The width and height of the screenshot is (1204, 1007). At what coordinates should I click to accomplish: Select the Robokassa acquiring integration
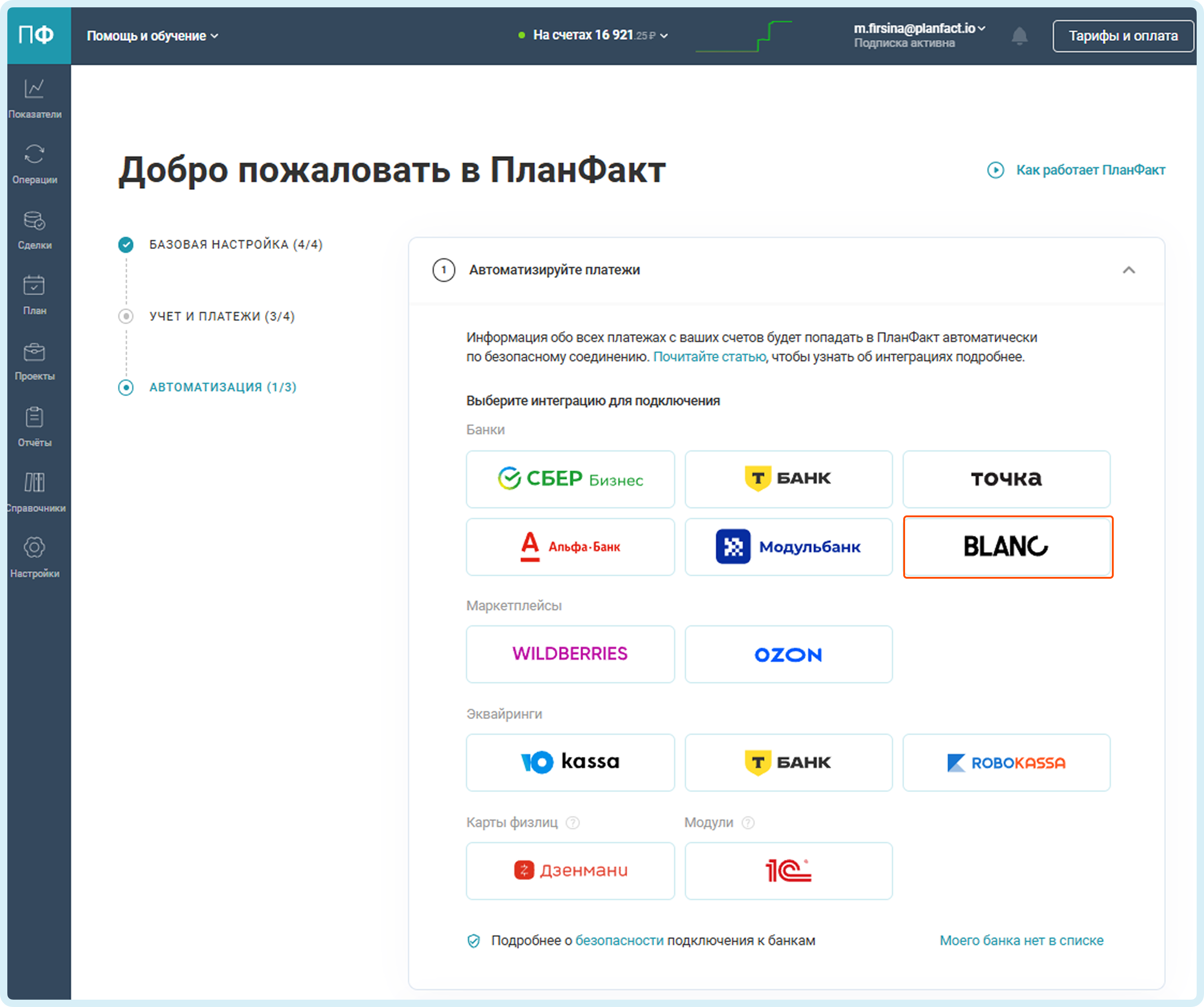point(1007,762)
